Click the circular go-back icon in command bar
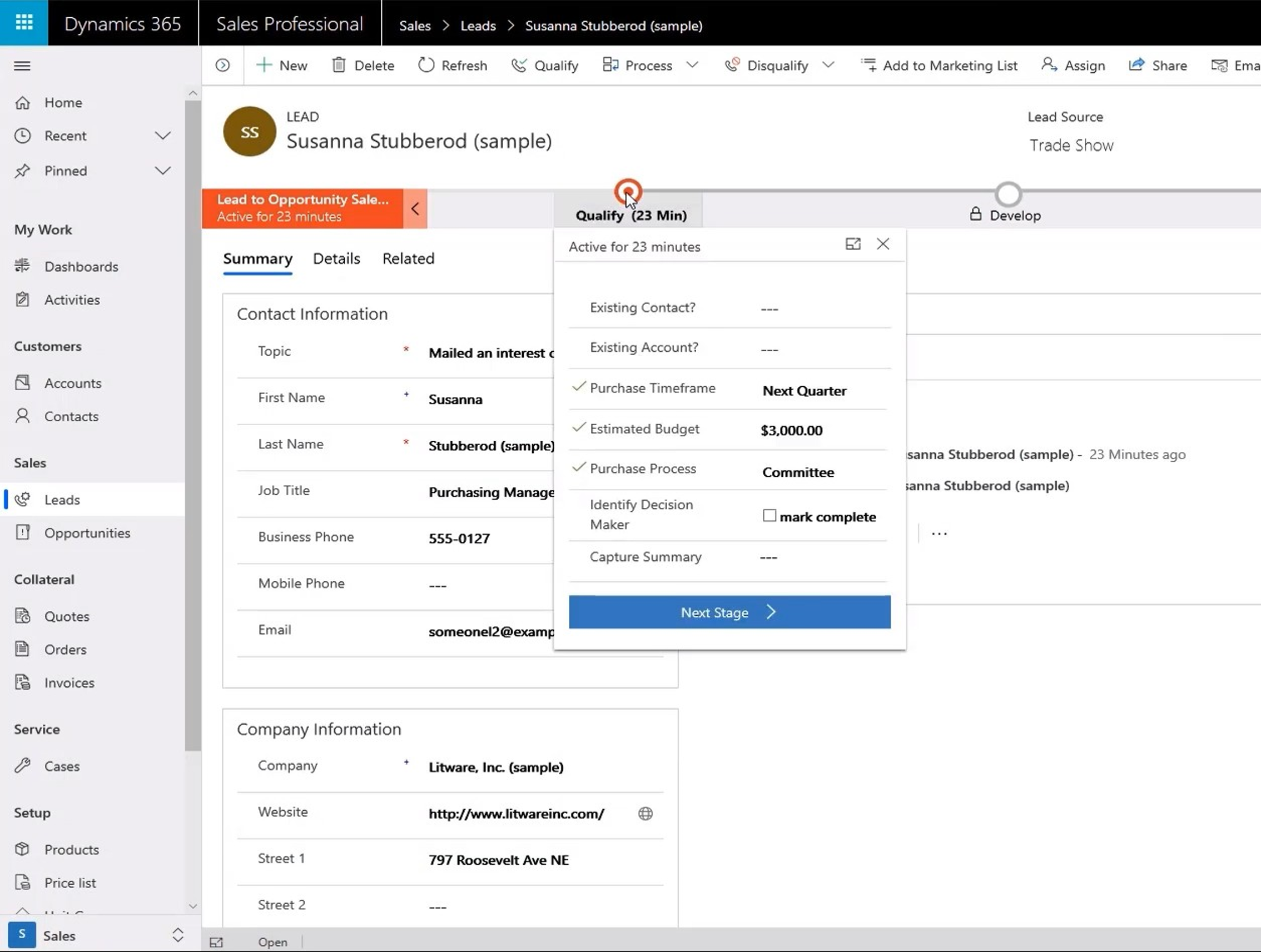The image size is (1261, 952). (223, 66)
